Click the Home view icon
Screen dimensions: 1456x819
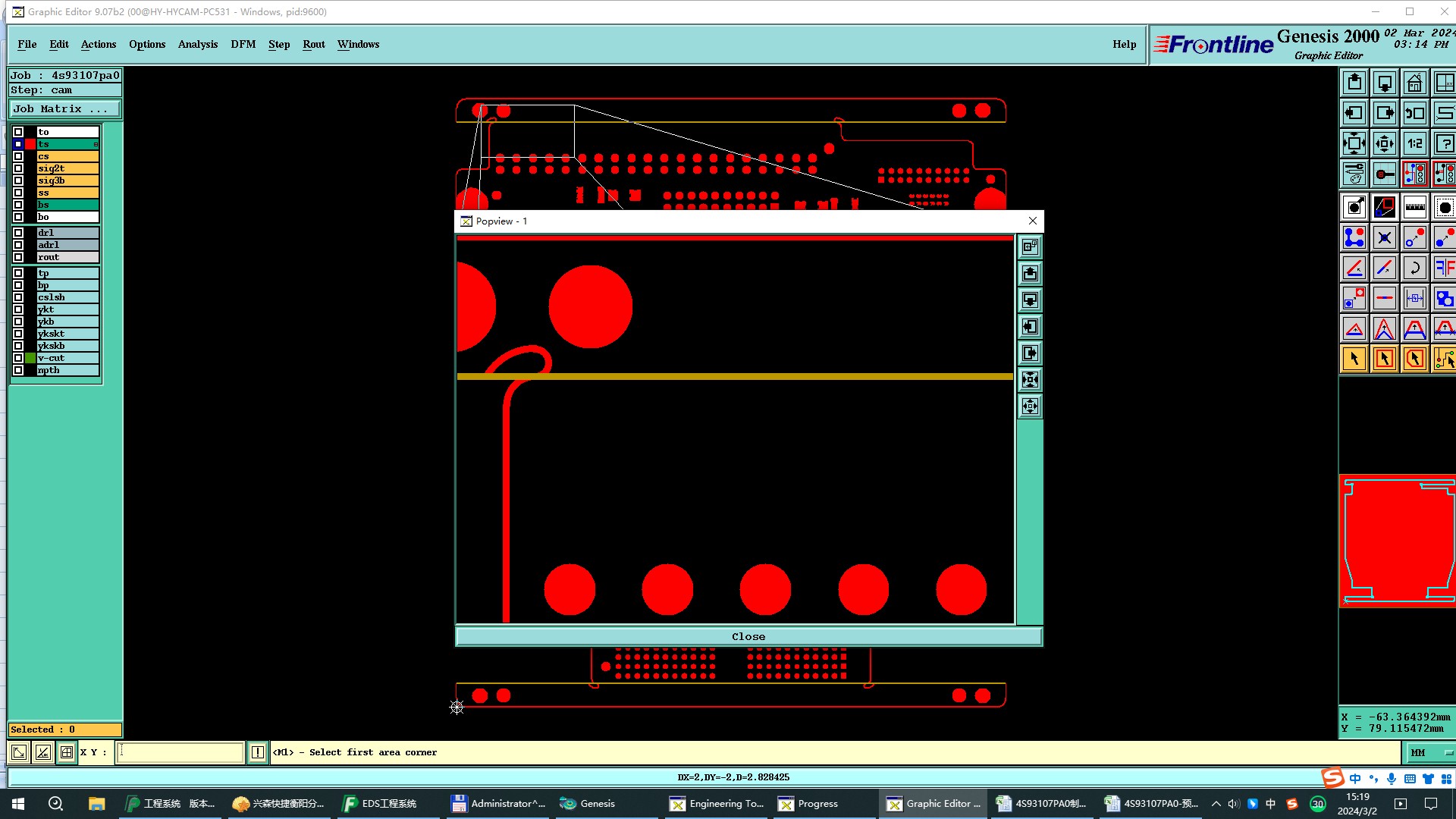click(1414, 83)
